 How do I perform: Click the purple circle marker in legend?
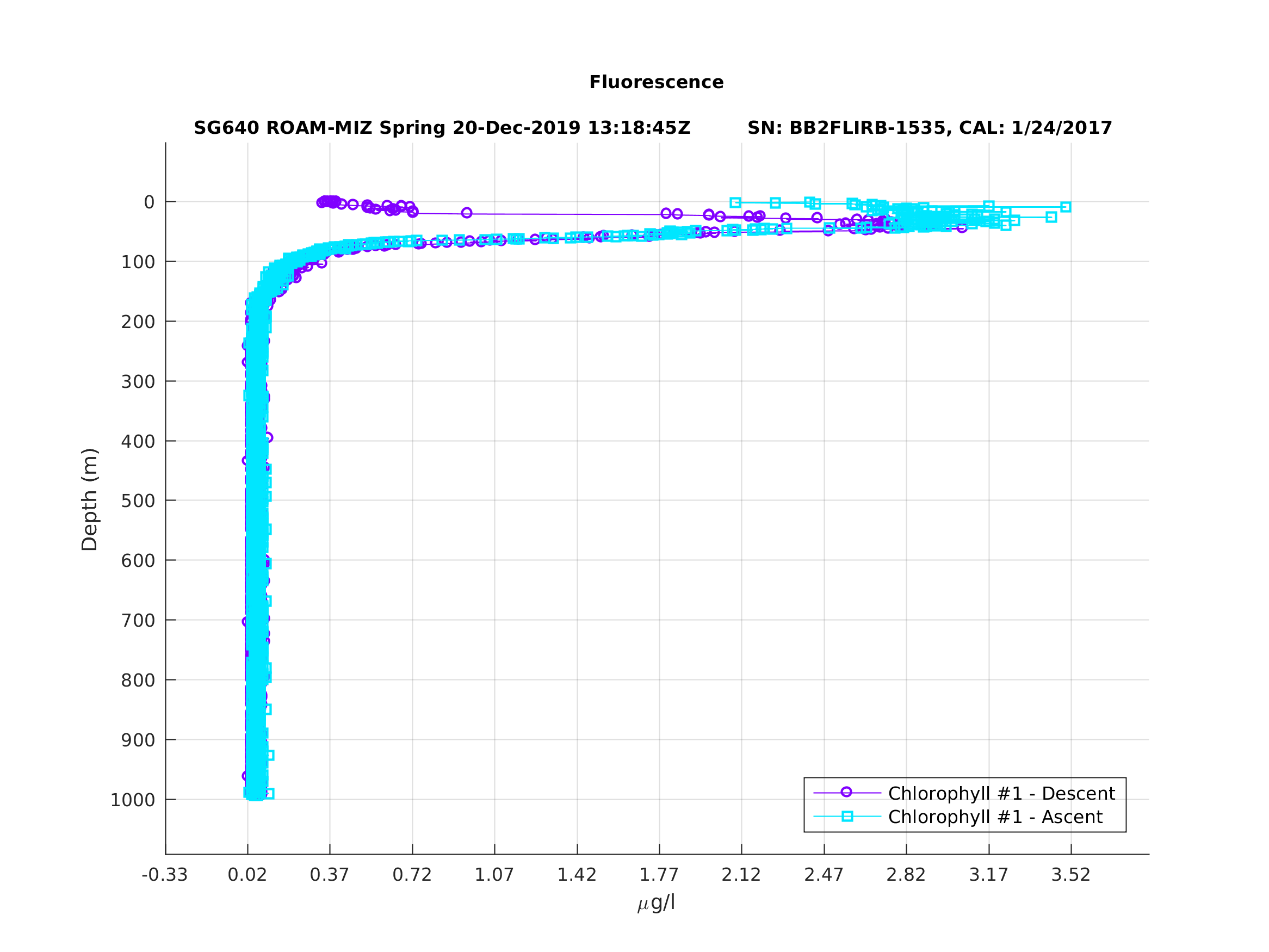point(846,793)
